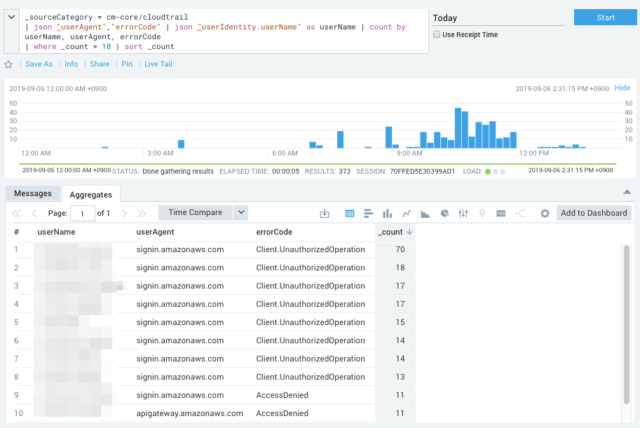Select the single value chart icon

click(x=501, y=213)
